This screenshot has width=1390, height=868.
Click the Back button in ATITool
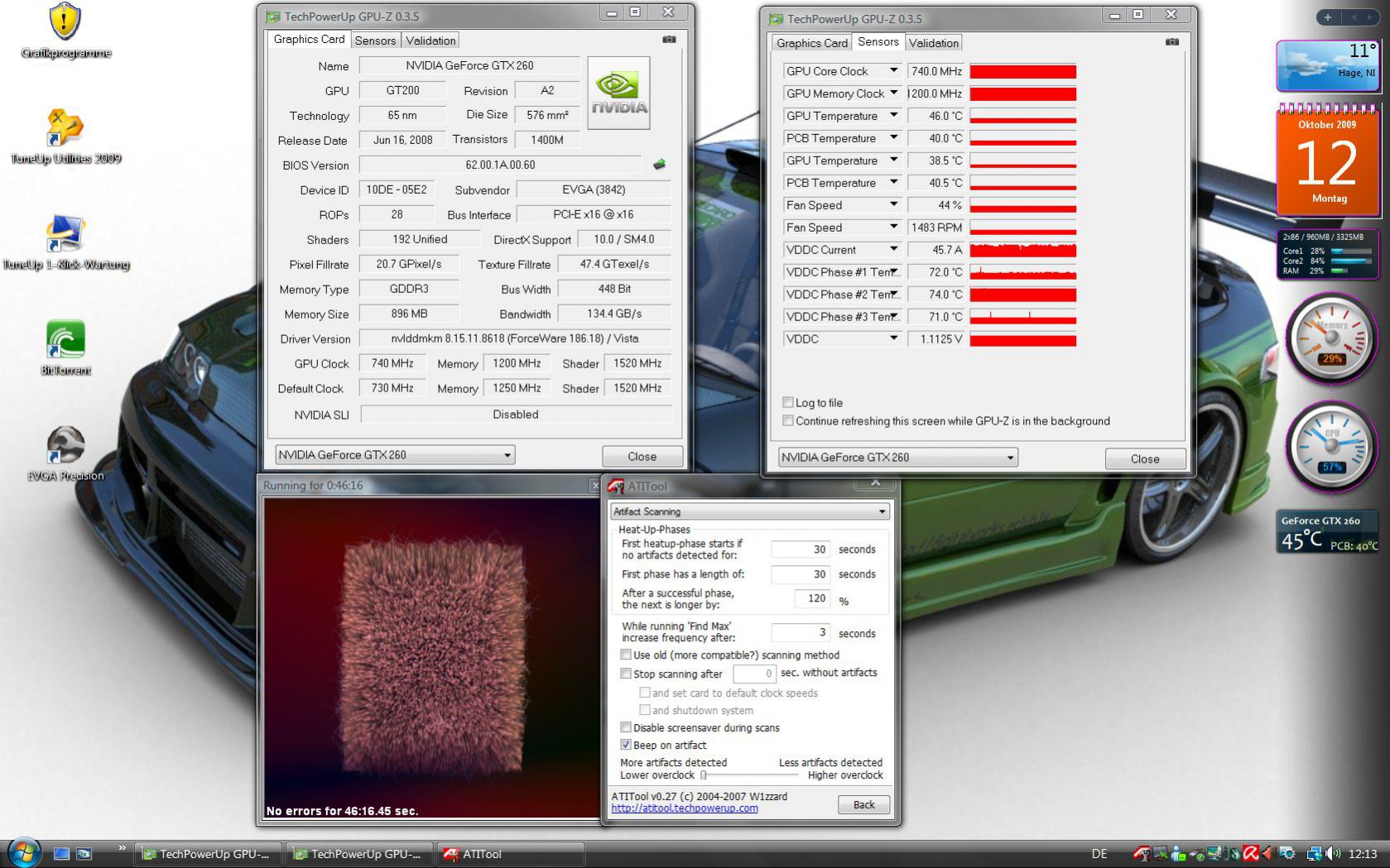863,804
